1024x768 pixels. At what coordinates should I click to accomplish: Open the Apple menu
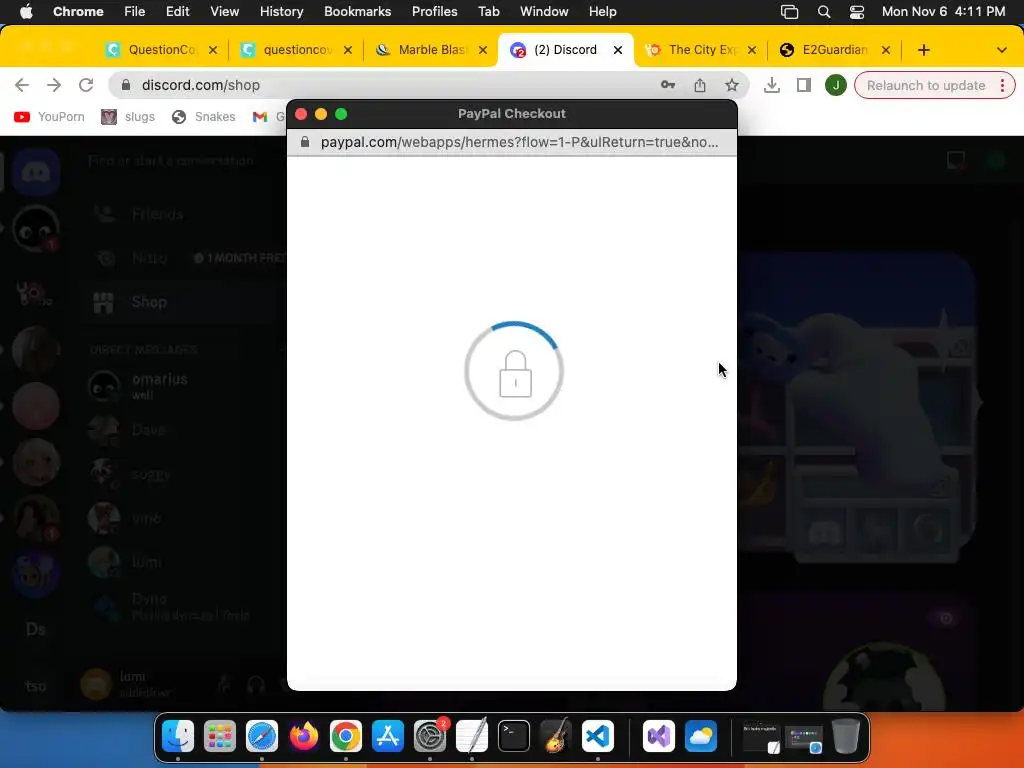(x=26, y=12)
